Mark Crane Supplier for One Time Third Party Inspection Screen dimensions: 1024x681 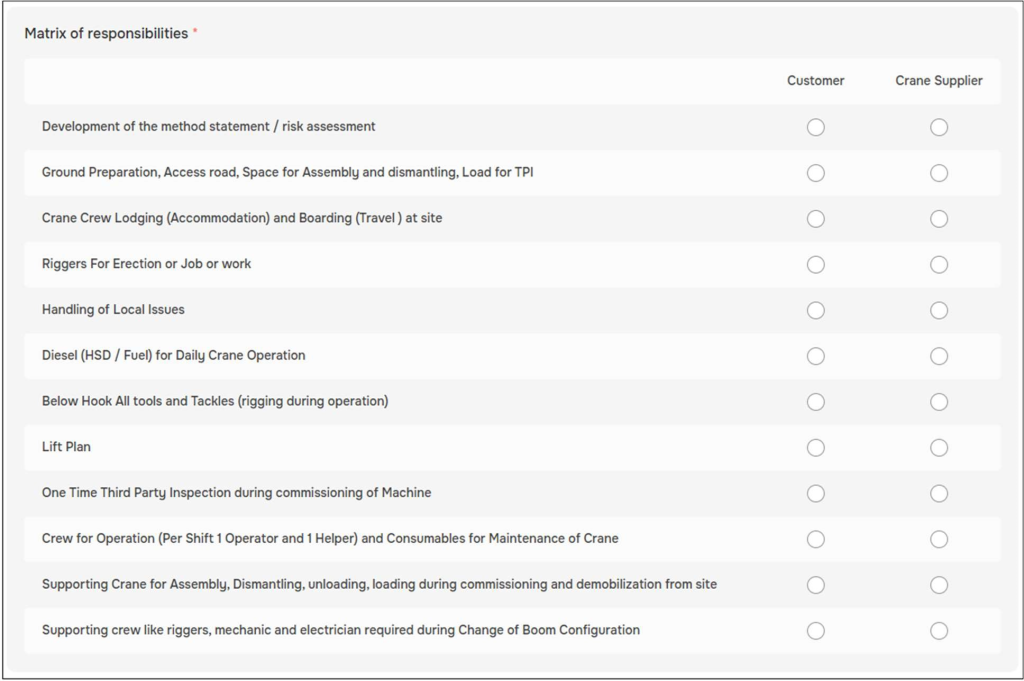click(x=939, y=493)
